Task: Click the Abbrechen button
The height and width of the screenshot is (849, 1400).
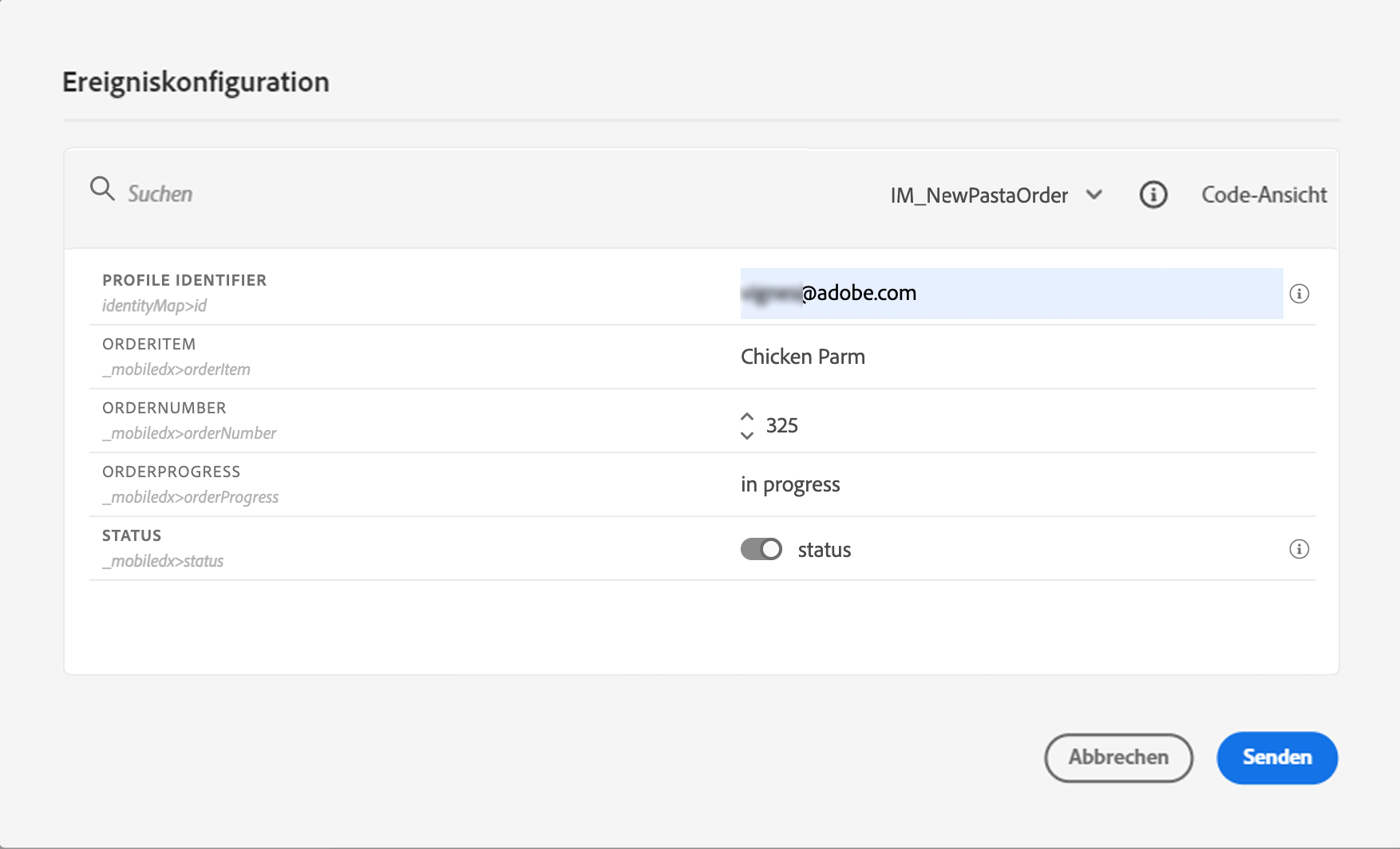Action: 1117,757
